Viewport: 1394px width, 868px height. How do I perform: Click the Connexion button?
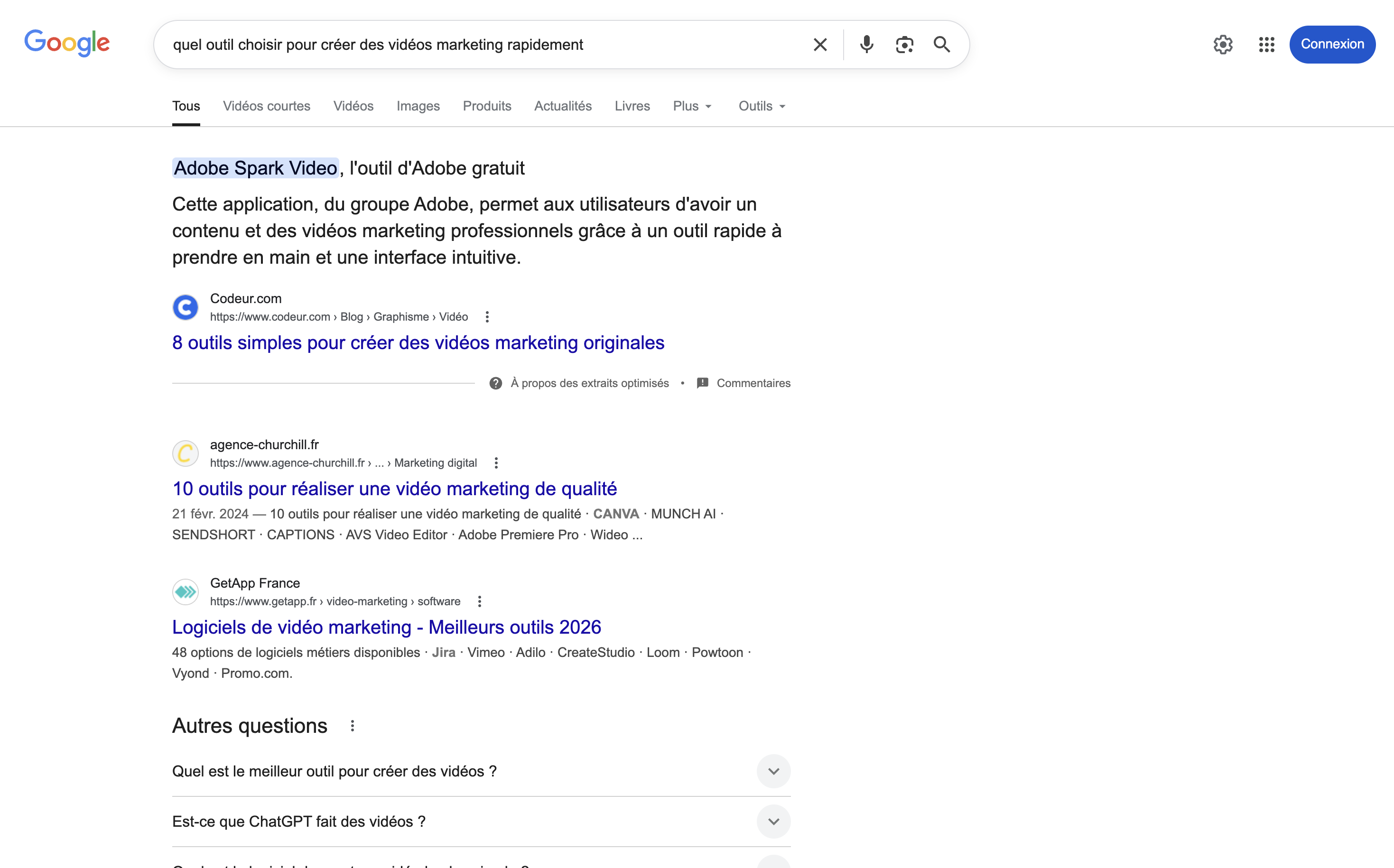pos(1333,44)
